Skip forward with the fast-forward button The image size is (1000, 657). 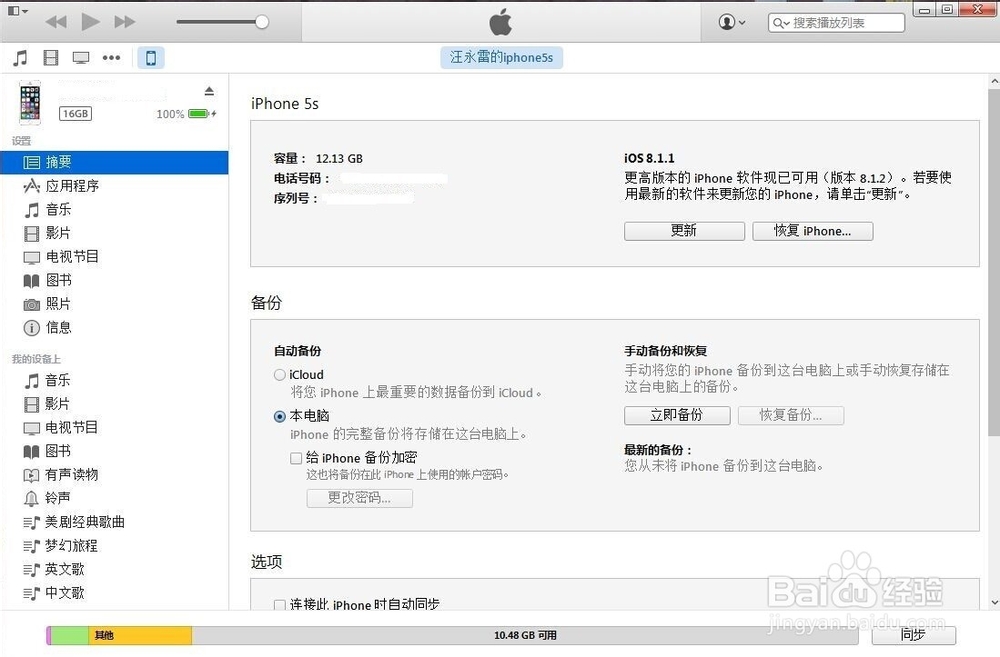coord(124,22)
